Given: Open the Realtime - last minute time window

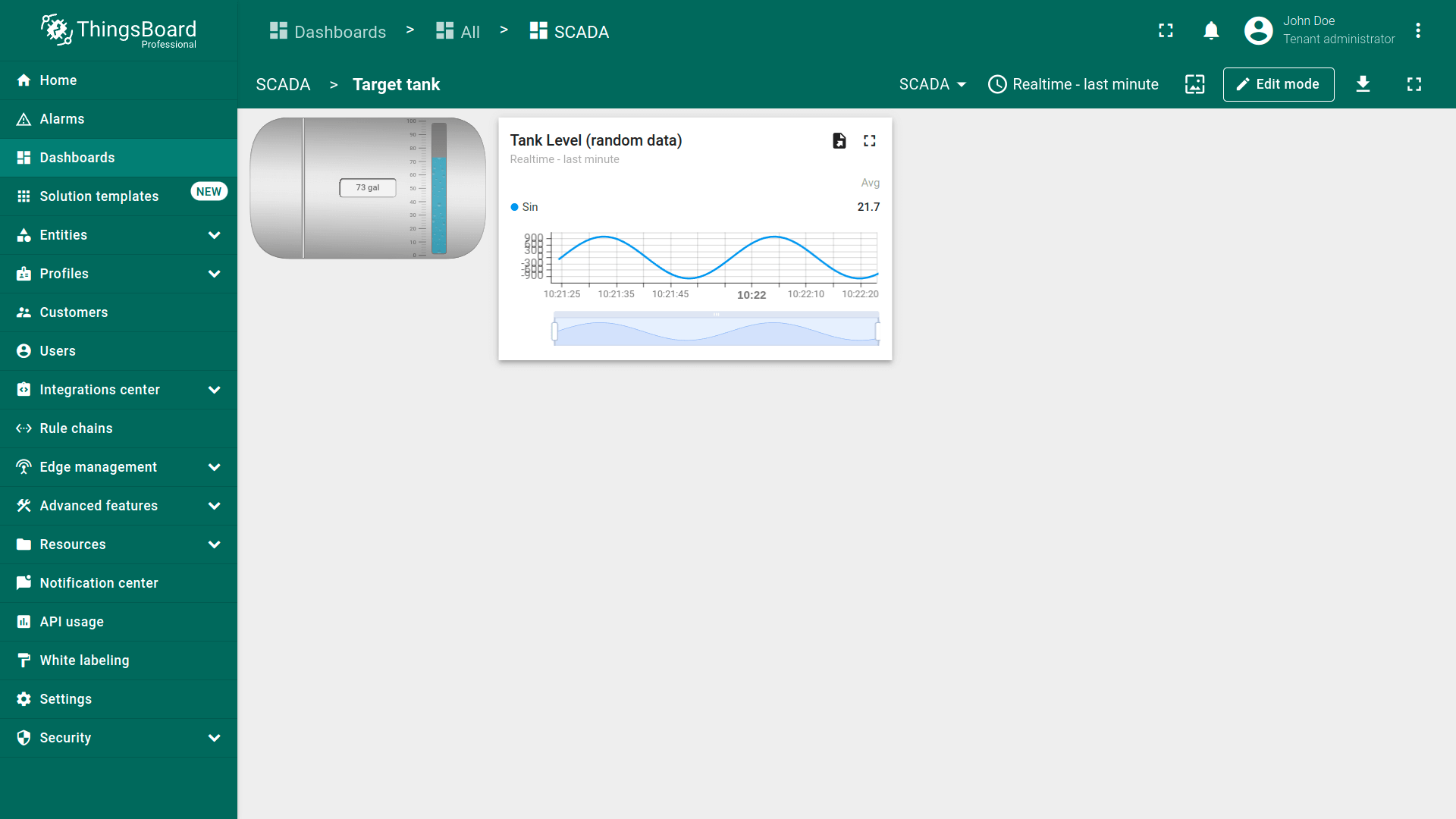Looking at the screenshot, I should 1074,84.
